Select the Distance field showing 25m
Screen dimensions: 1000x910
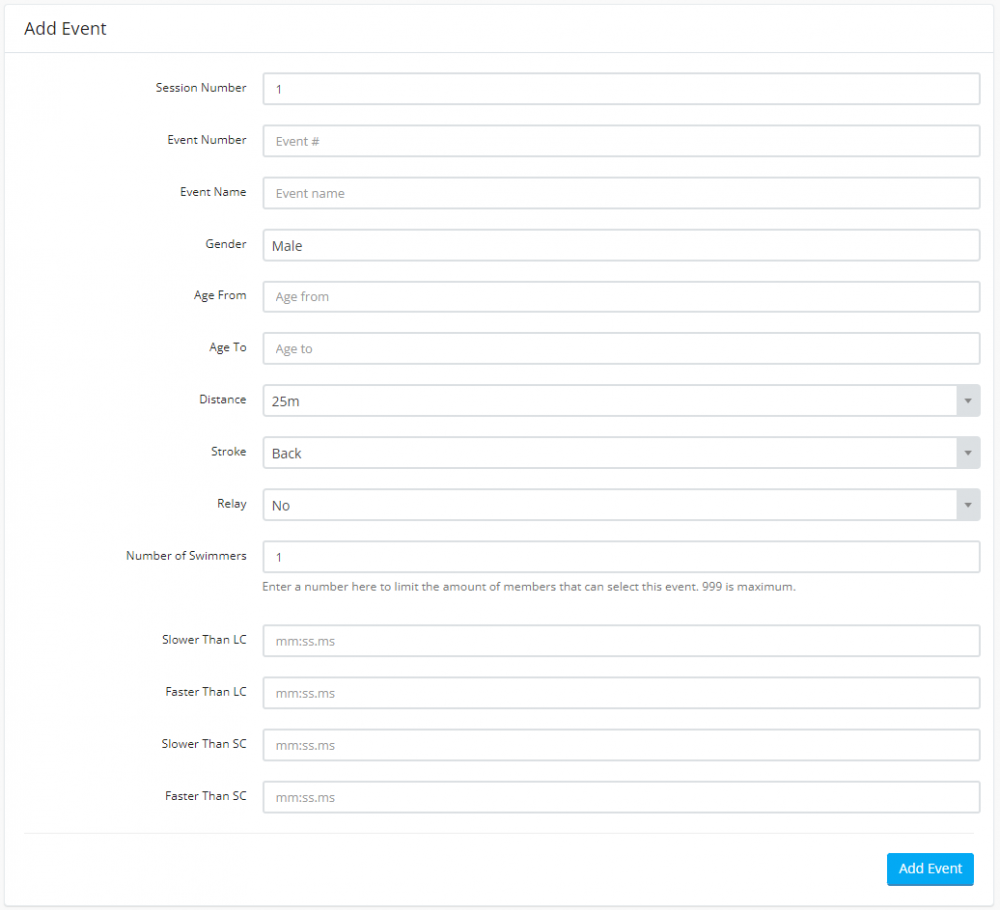coord(600,400)
